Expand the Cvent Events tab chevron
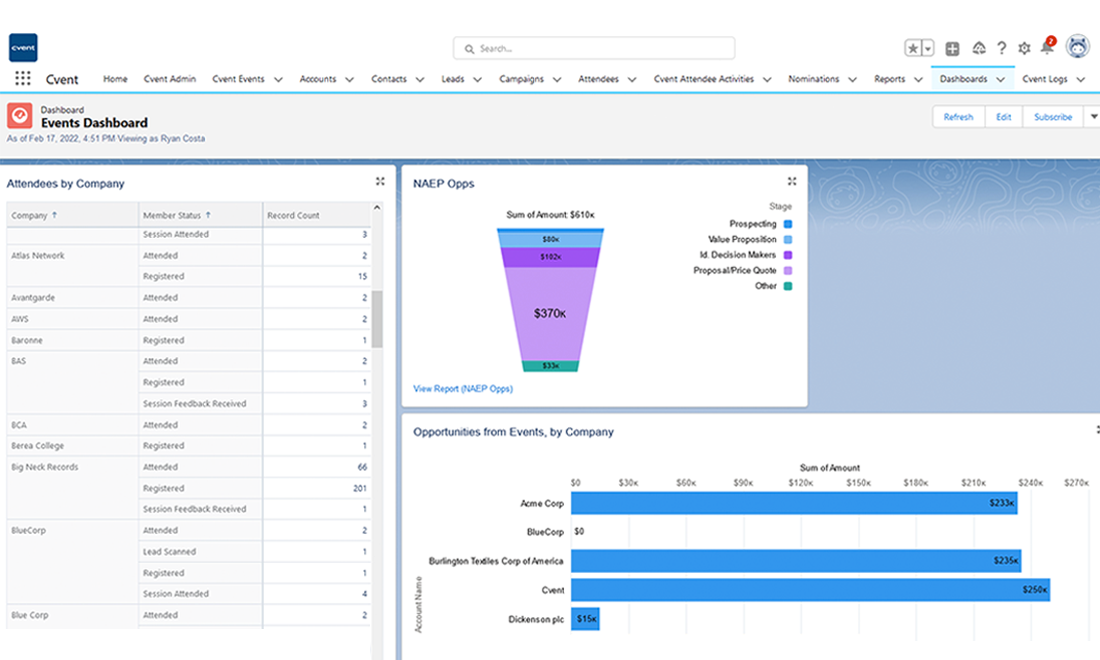The width and height of the screenshot is (1100, 660). pos(279,80)
